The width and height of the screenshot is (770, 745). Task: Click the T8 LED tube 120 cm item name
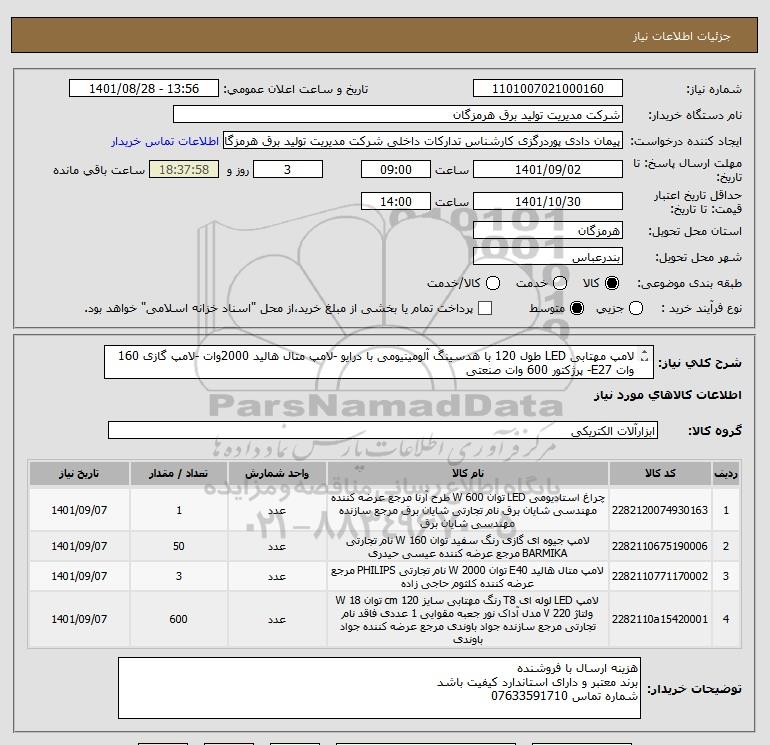click(x=468, y=619)
